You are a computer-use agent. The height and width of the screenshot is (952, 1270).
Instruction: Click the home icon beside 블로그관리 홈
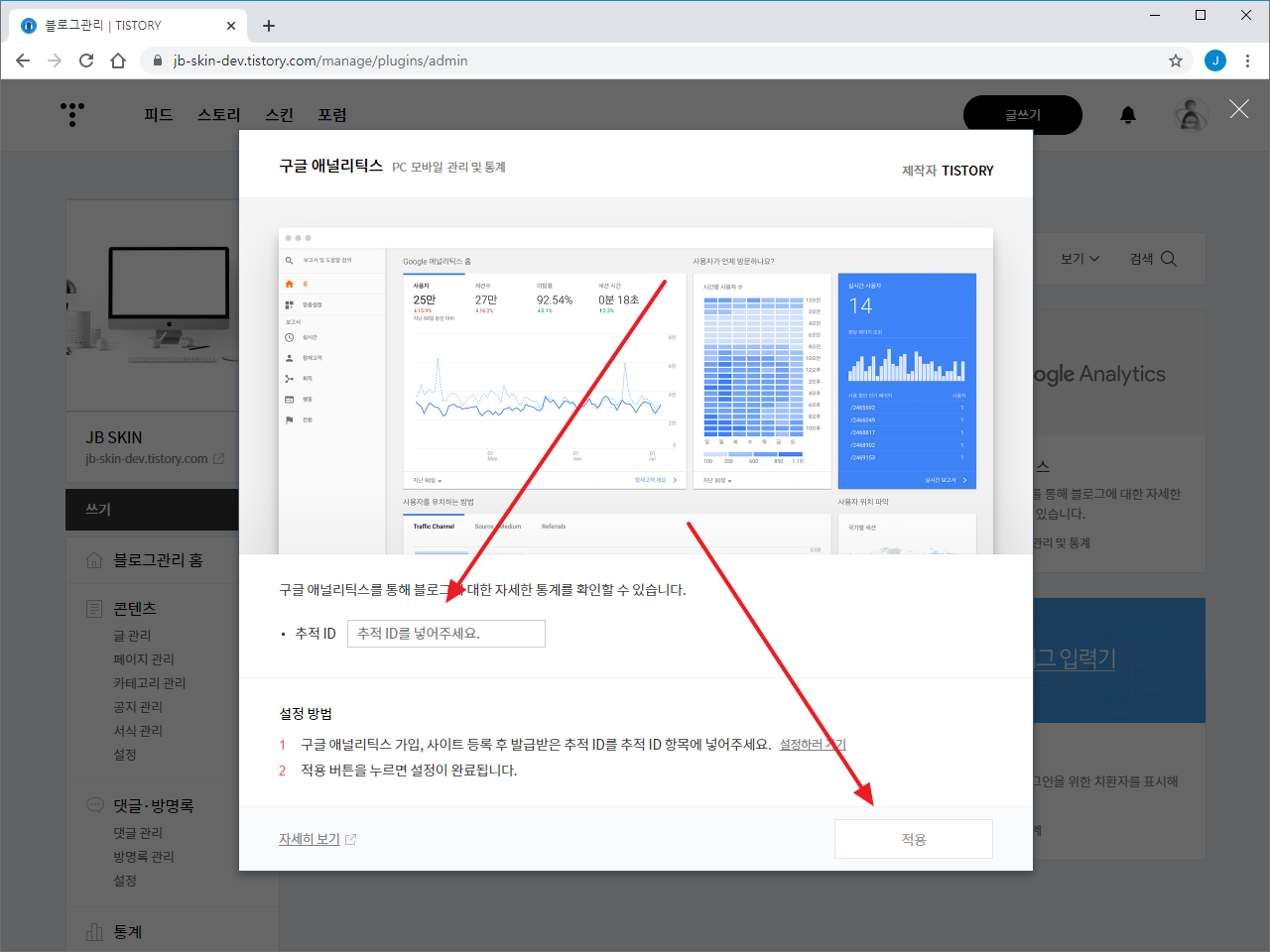click(94, 560)
